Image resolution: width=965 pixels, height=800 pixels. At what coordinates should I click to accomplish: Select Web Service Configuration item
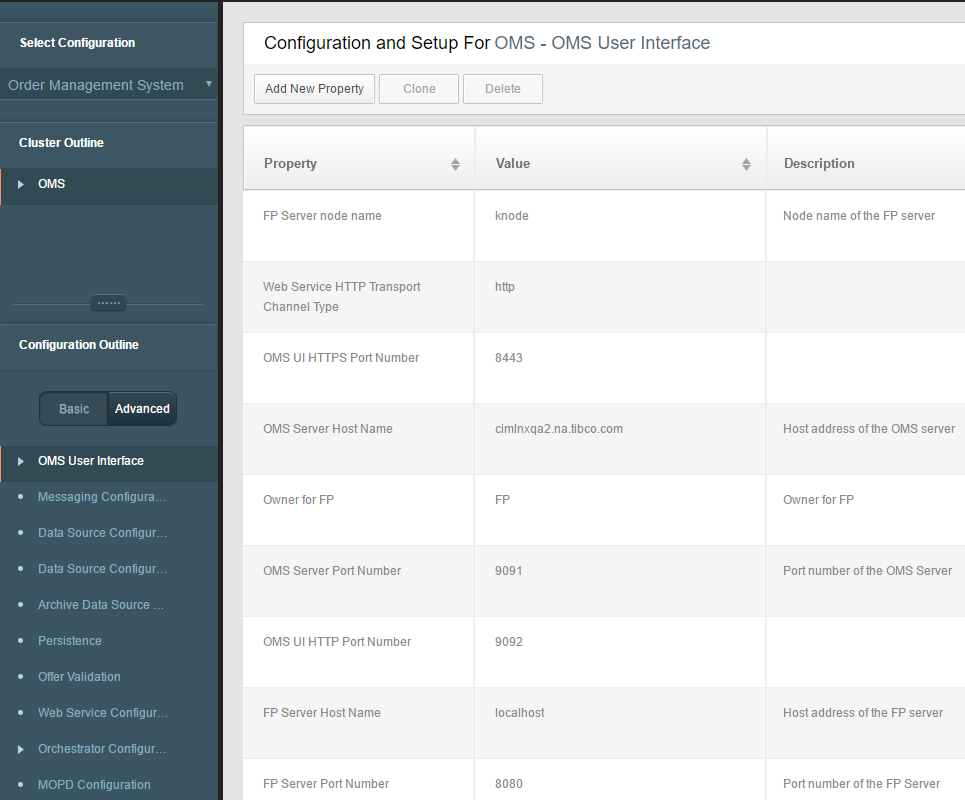(101, 713)
